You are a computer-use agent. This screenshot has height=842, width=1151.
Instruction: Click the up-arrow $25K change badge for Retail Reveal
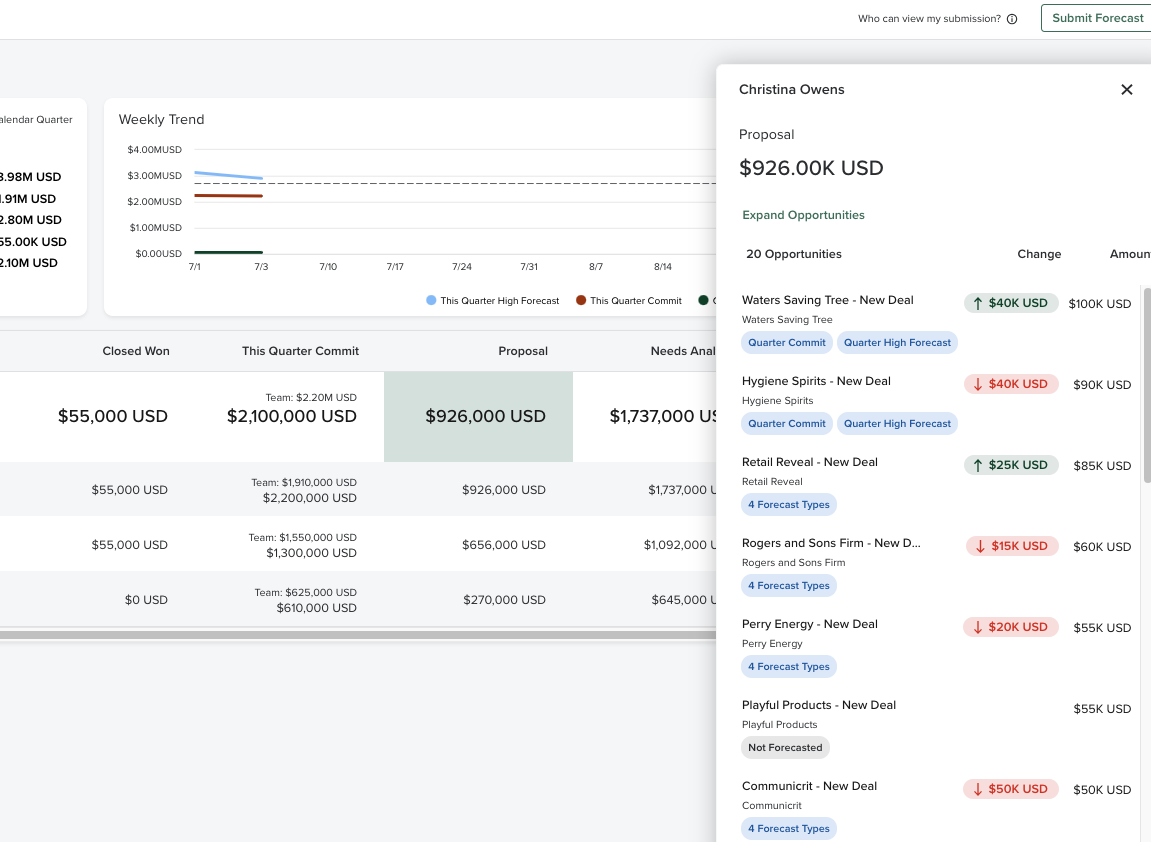(x=1010, y=465)
